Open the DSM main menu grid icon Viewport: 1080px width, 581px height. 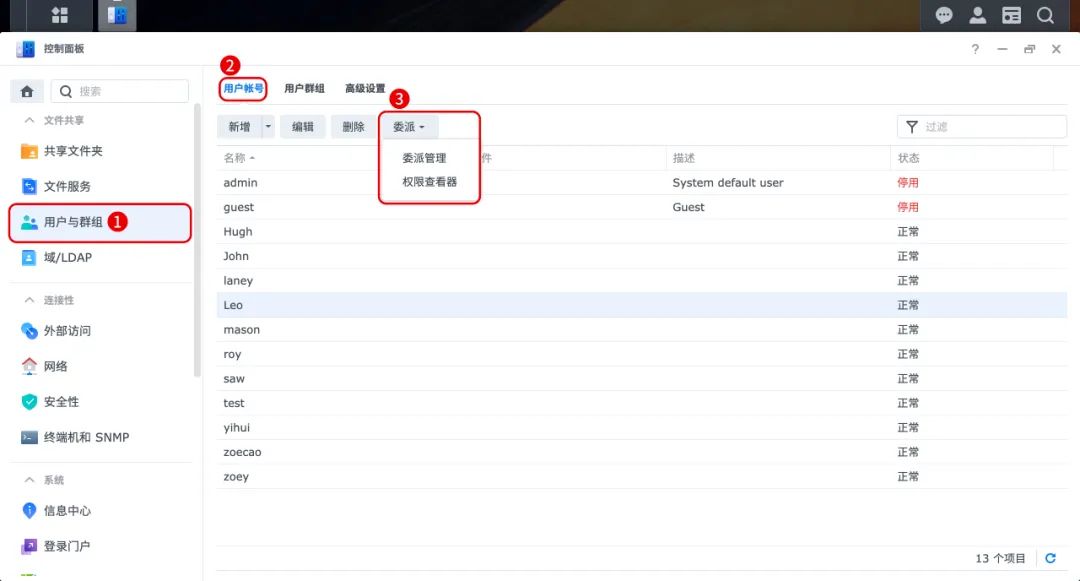click(x=60, y=15)
